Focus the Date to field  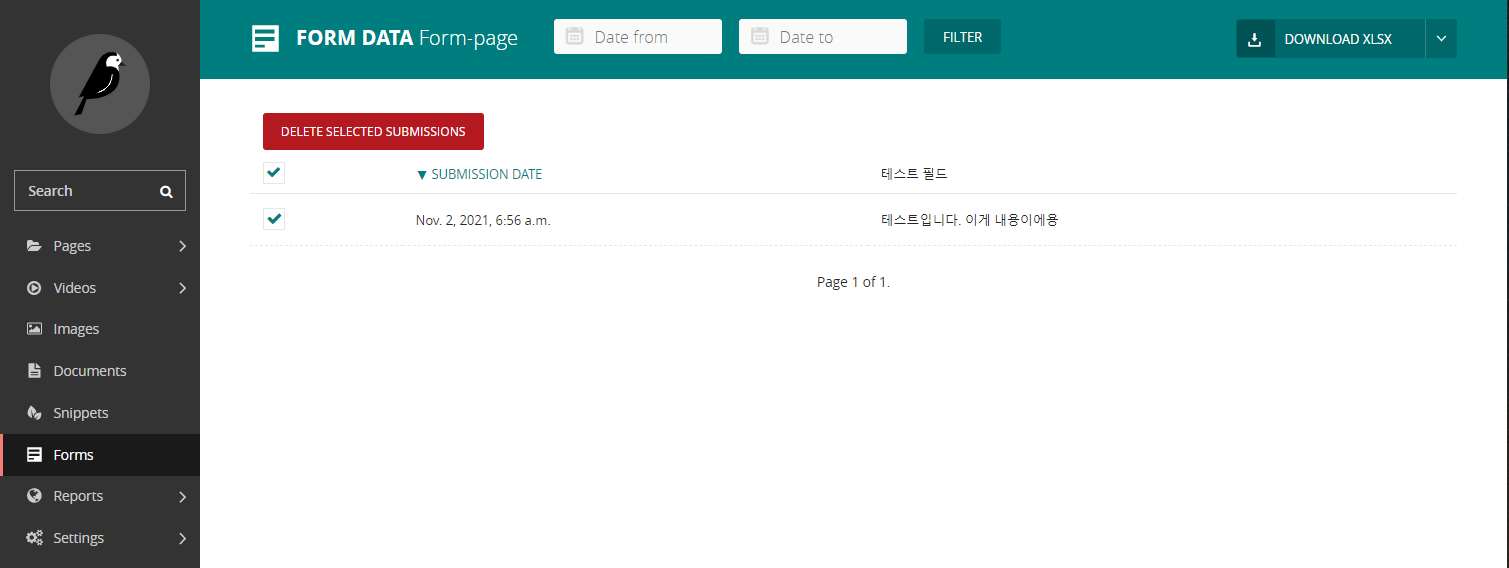pyautogui.click(x=823, y=37)
